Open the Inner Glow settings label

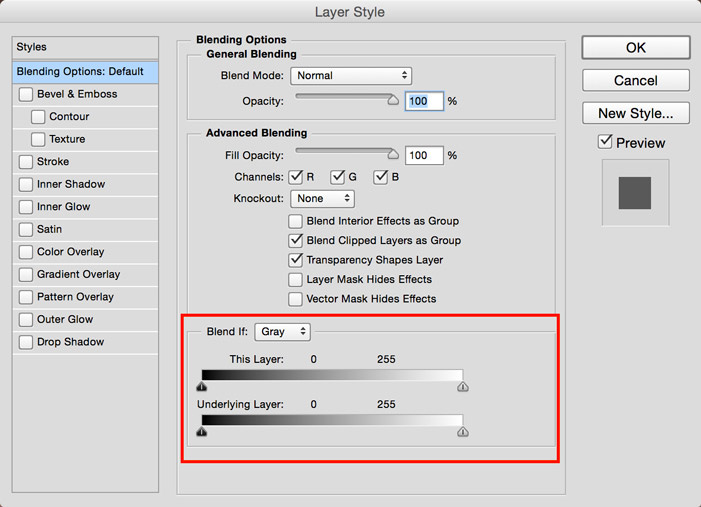(63, 207)
